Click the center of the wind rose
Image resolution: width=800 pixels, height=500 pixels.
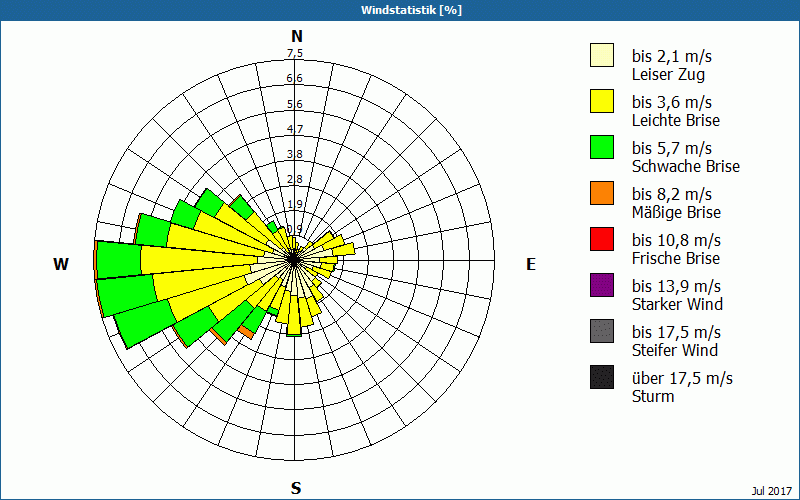[294, 260]
